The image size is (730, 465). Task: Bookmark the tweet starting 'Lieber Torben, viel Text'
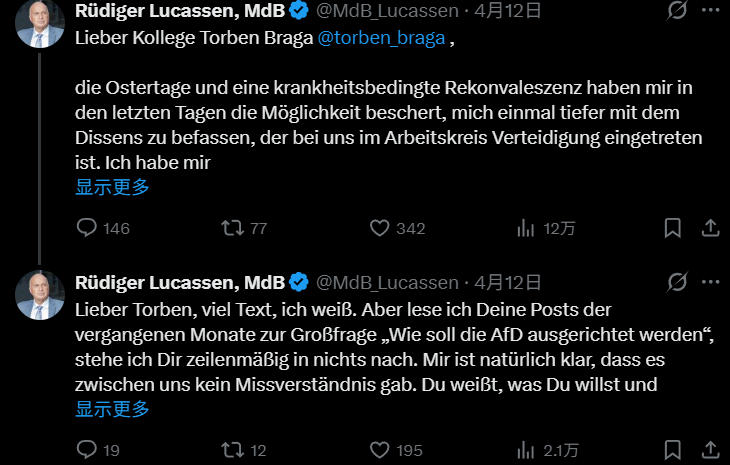[x=677, y=450]
